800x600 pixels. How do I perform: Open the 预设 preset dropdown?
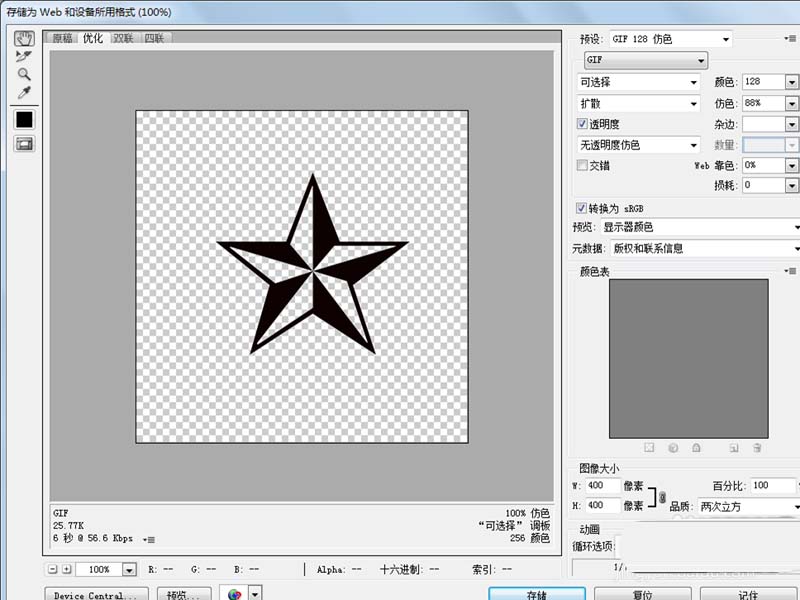click(670, 39)
